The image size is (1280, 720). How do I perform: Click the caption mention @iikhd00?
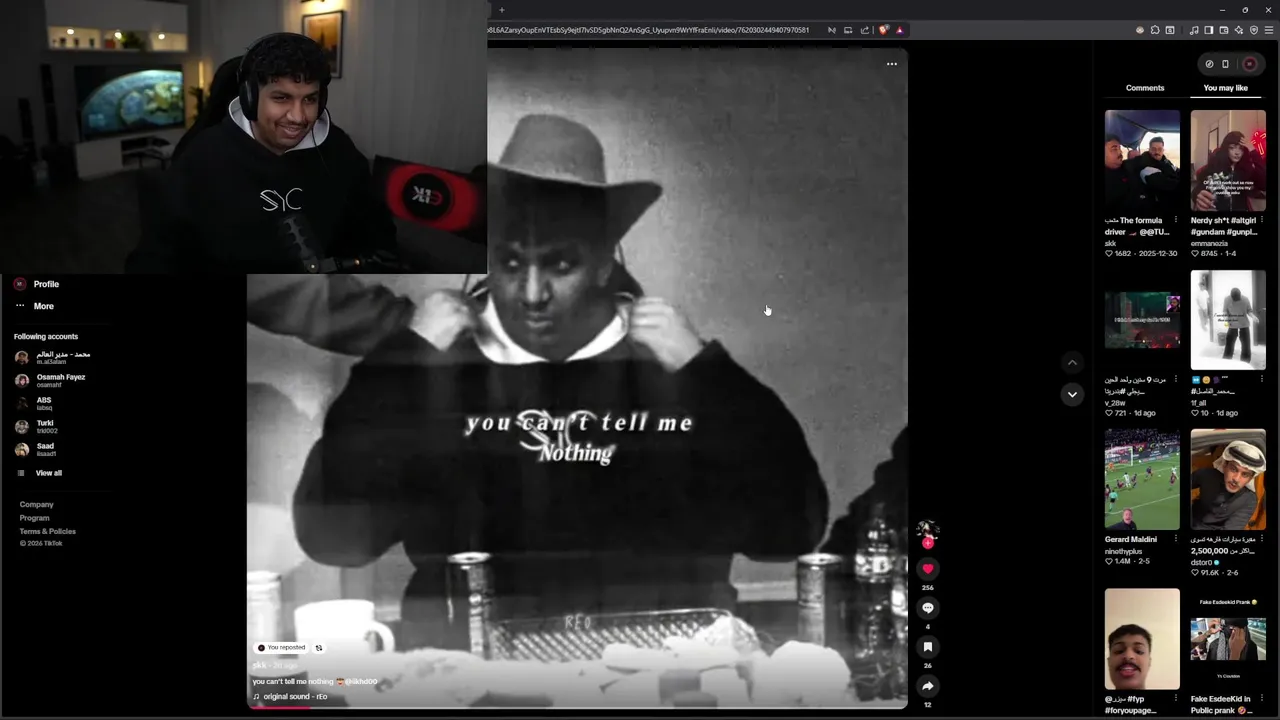(x=361, y=682)
